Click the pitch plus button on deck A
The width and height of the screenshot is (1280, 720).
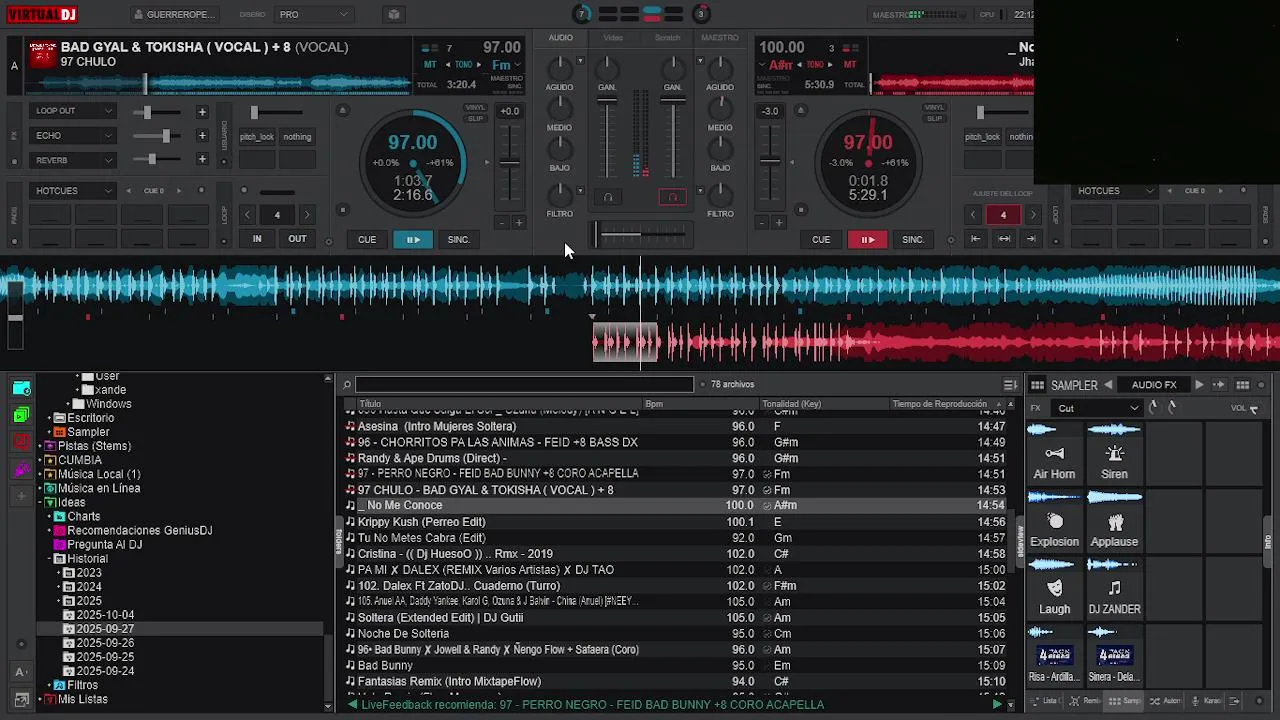point(518,222)
